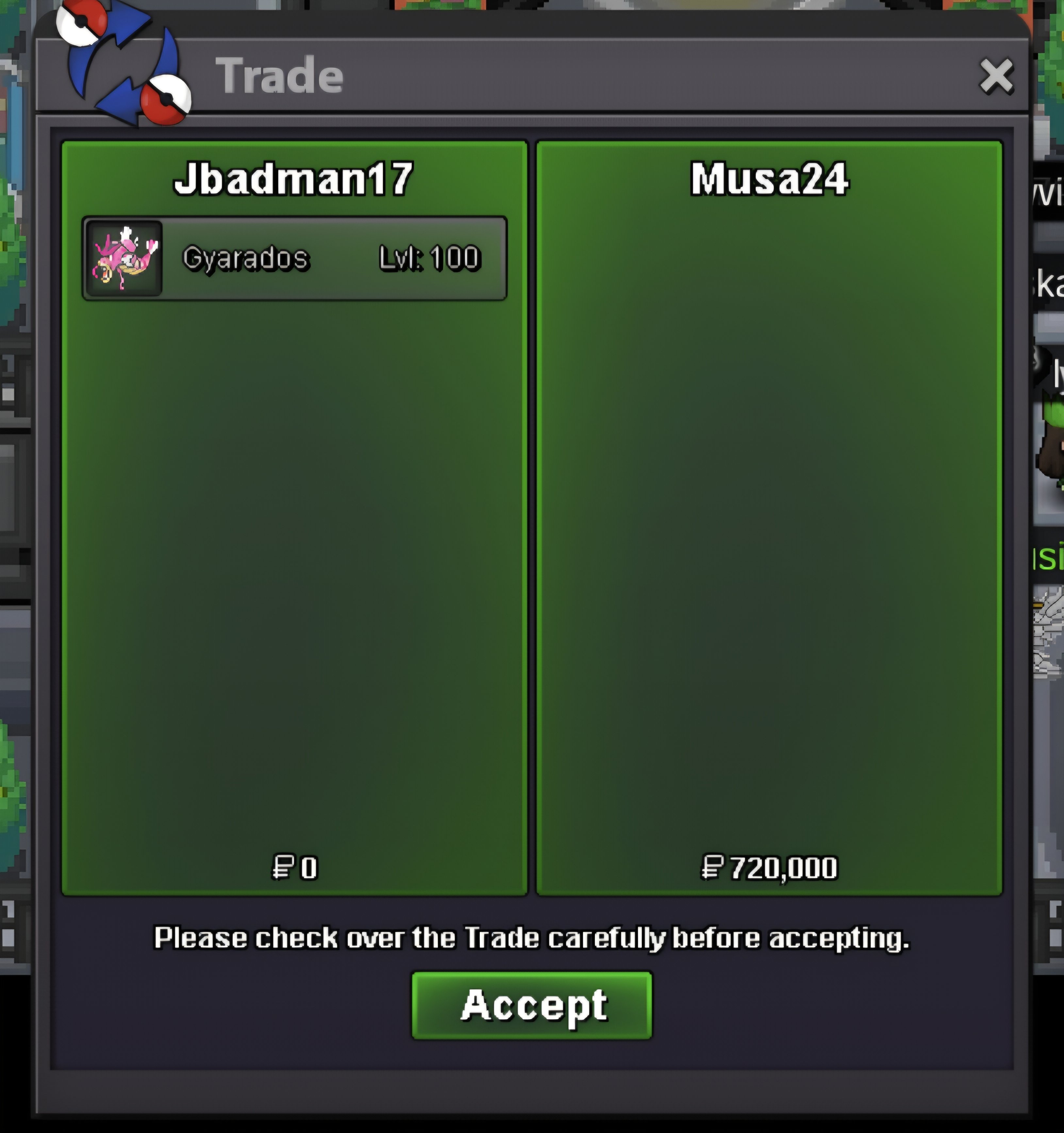Close the Trade window with X
This screenshot has width=1064, height=1133.
click(996, 76)
